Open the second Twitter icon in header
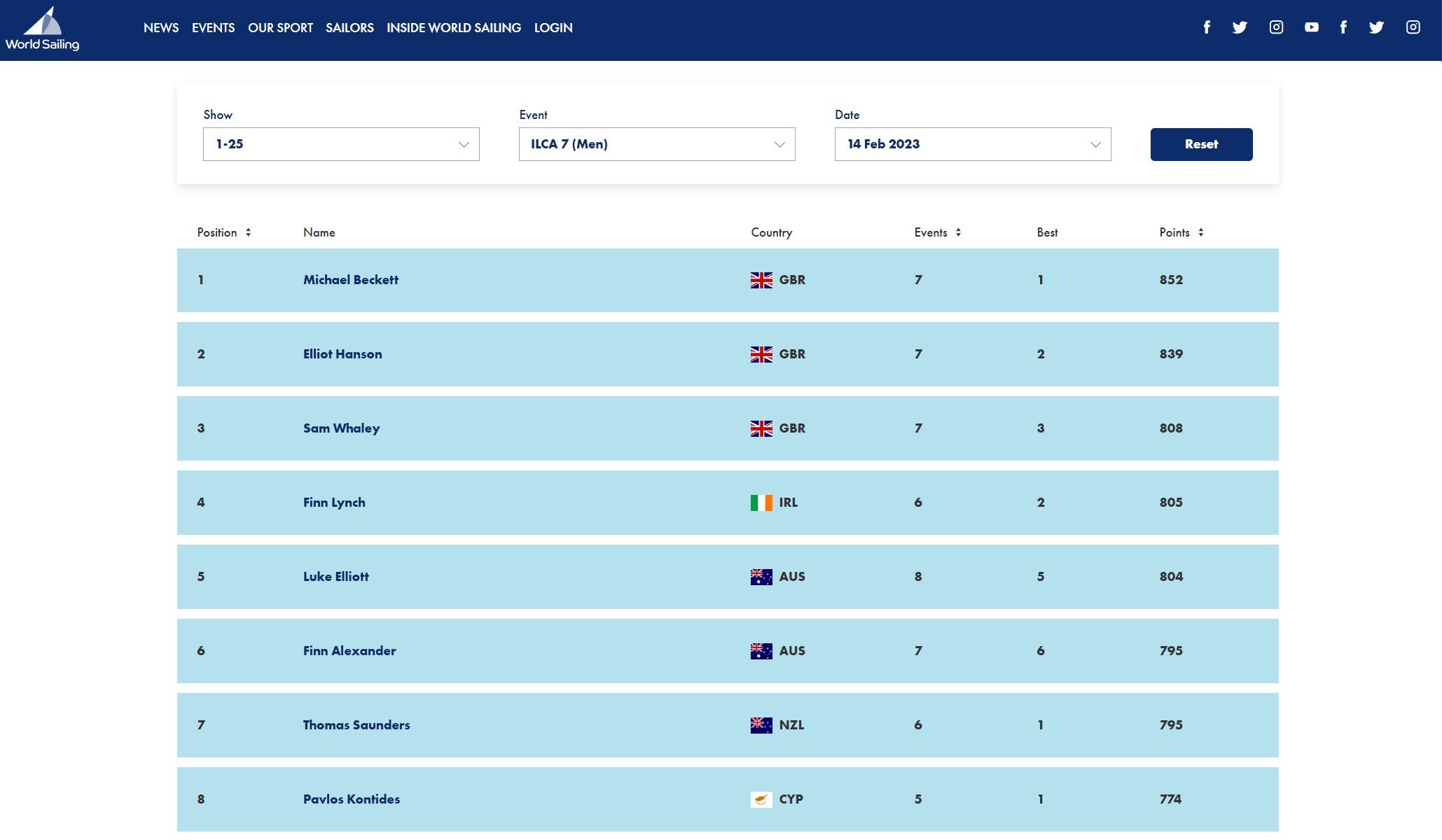Image resolution: width=1442 pixels, height=840 pixels. (x=1376, y=27)
